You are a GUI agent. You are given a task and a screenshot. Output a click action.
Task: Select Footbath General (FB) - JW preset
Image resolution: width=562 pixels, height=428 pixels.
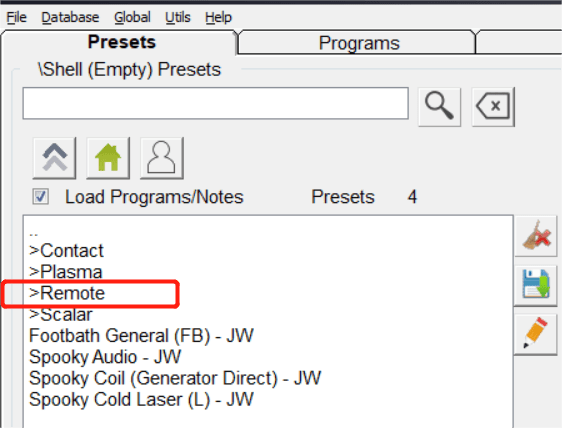point(141,336)
